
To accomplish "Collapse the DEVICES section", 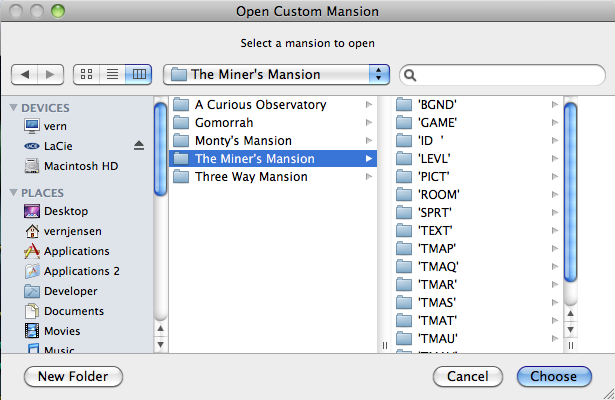I will pyautogui.click(x=13, y=106).
